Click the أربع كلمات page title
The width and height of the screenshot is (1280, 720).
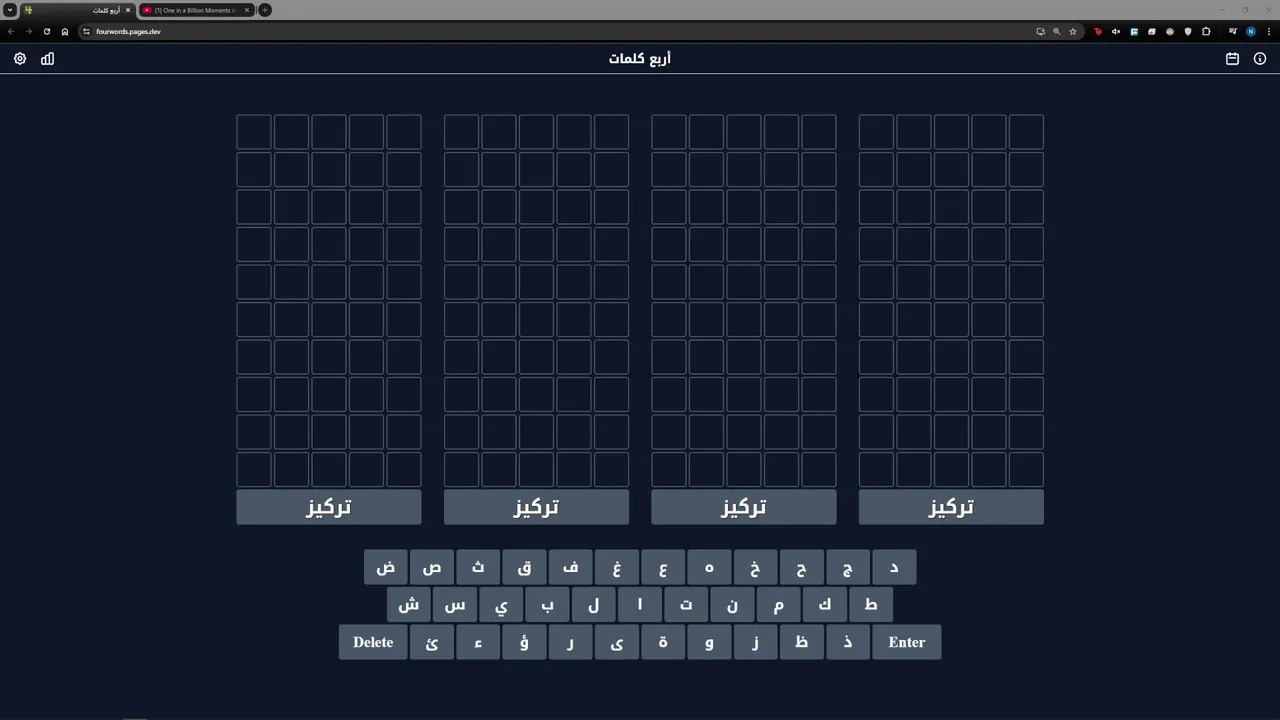[640, 59]
